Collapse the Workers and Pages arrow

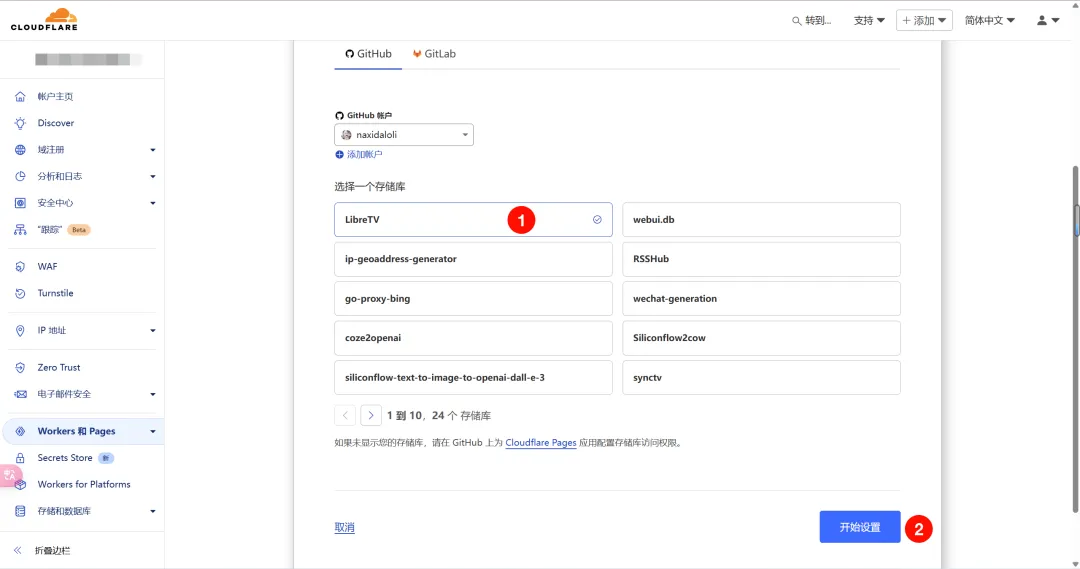click(x=153, y=432)
